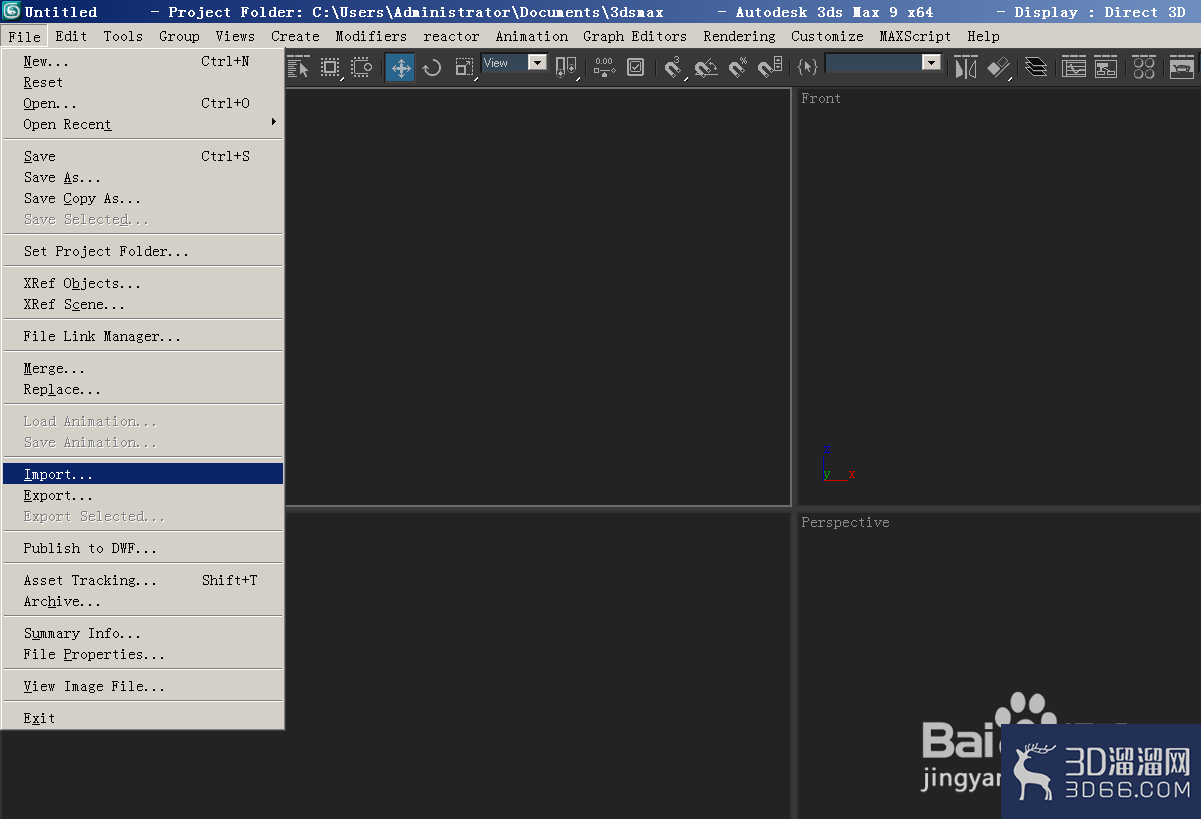
Task: Select XRef Objects... menu entry
Action: 142,283
